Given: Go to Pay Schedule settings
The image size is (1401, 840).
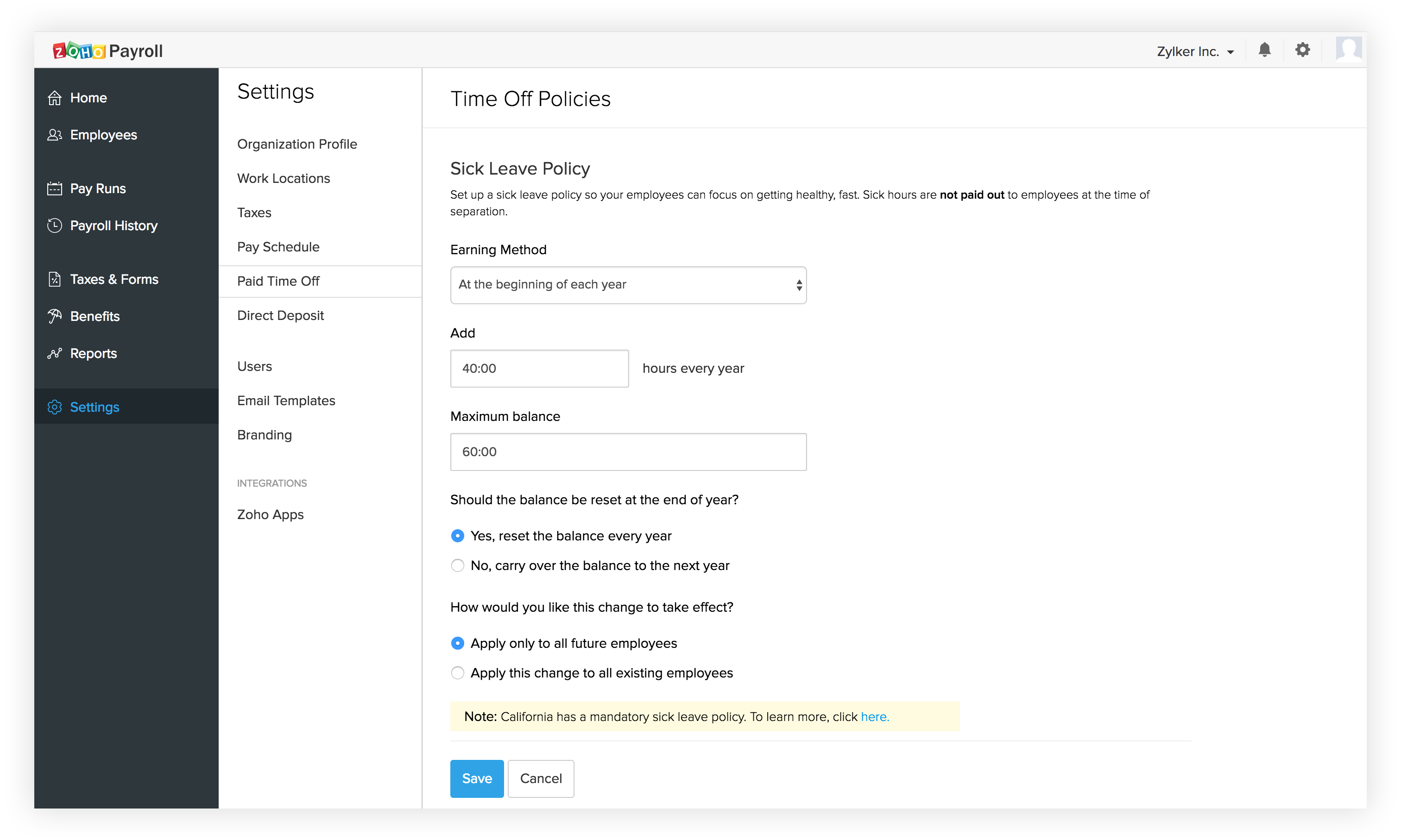Looking at the screenshot, I should tap(278, 247).
